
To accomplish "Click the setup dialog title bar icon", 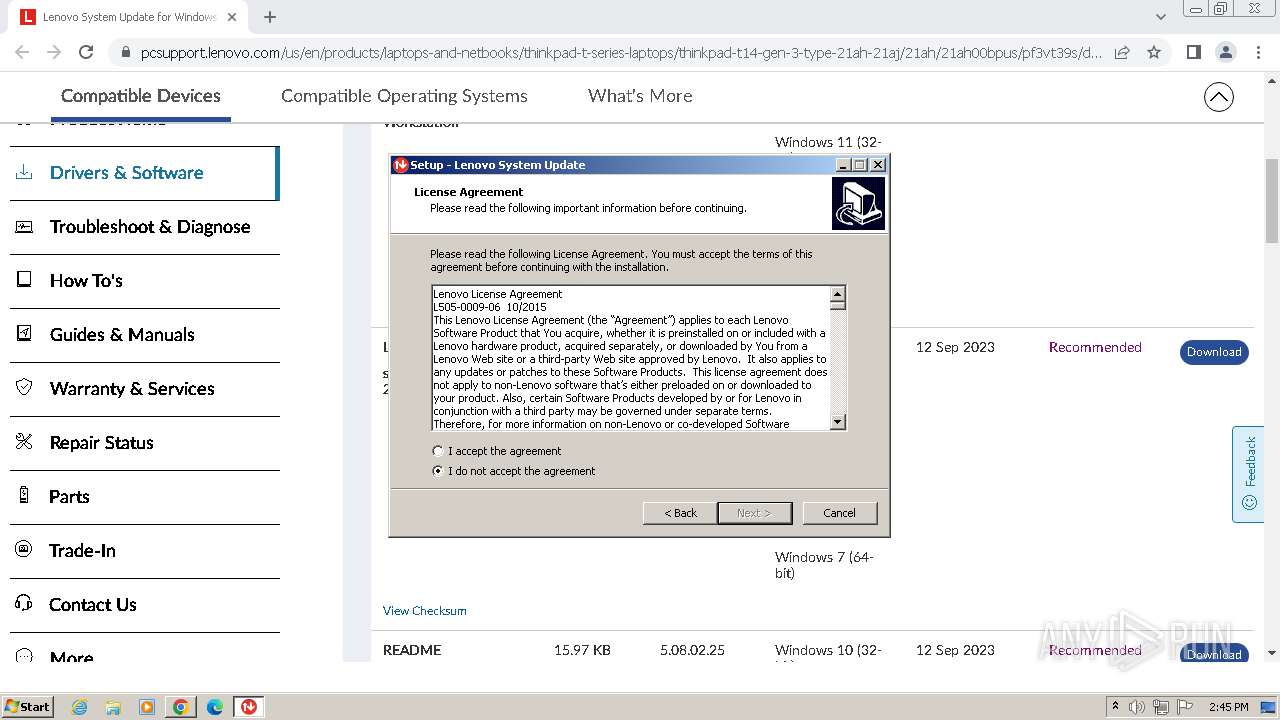I will [401, 165].
